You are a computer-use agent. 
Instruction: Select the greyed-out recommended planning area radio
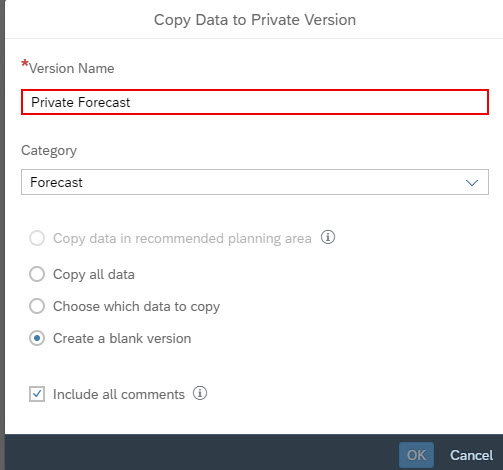(37, 238)
